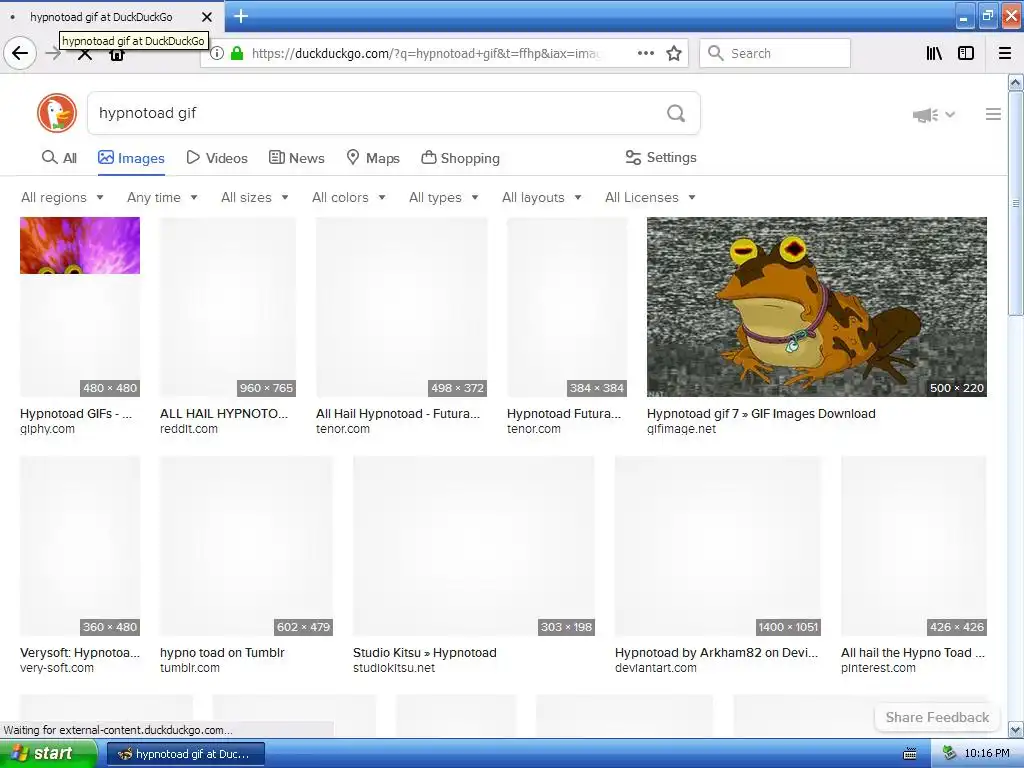Submit search with the magnifier icon
Viewport: 1024px width, 768px height.
676,114
